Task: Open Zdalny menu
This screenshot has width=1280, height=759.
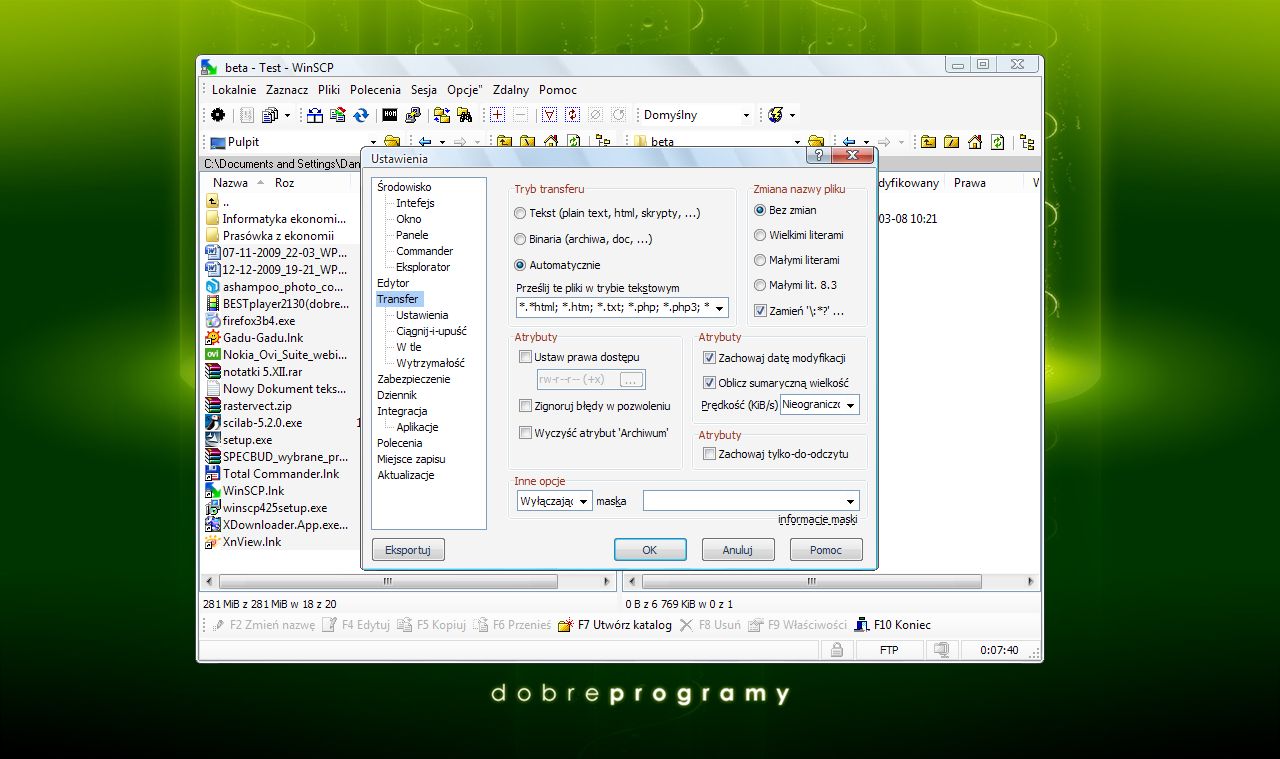Action: click(511, 90)
